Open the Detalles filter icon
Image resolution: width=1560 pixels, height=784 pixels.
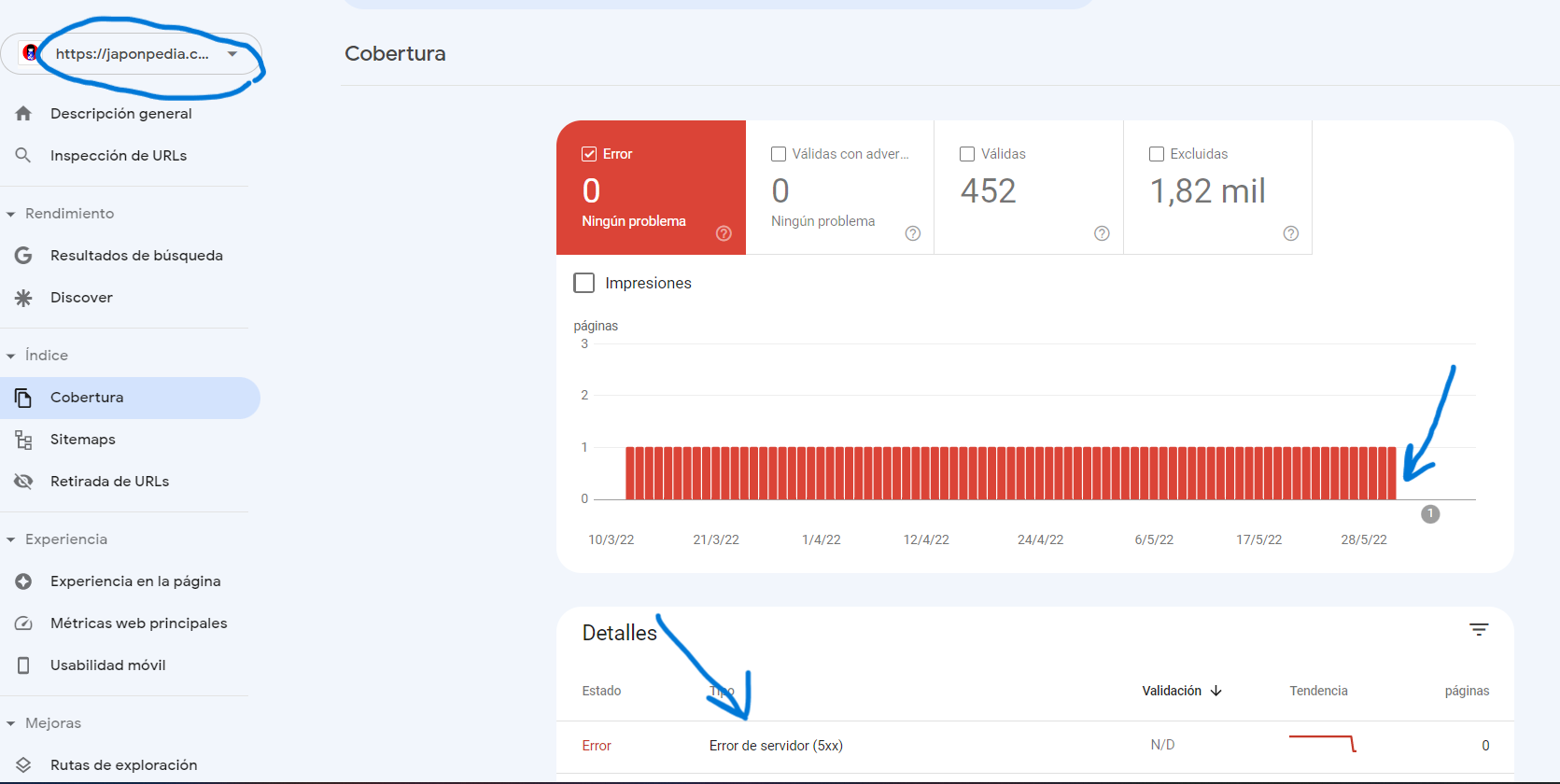point(1479,630)
